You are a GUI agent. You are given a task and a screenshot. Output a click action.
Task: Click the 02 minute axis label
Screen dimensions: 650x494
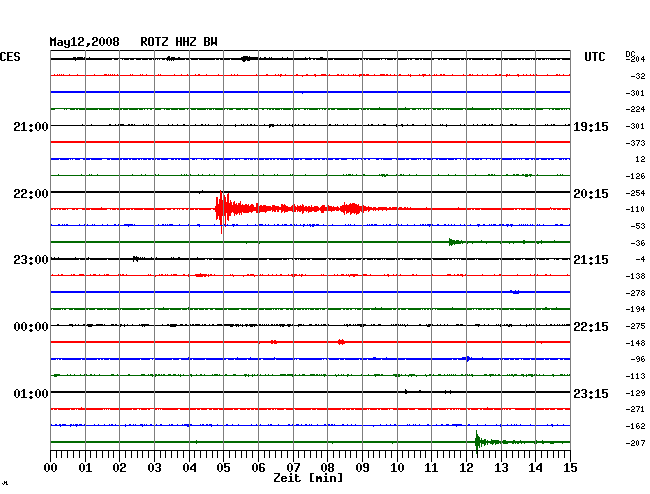pos(119,467)
